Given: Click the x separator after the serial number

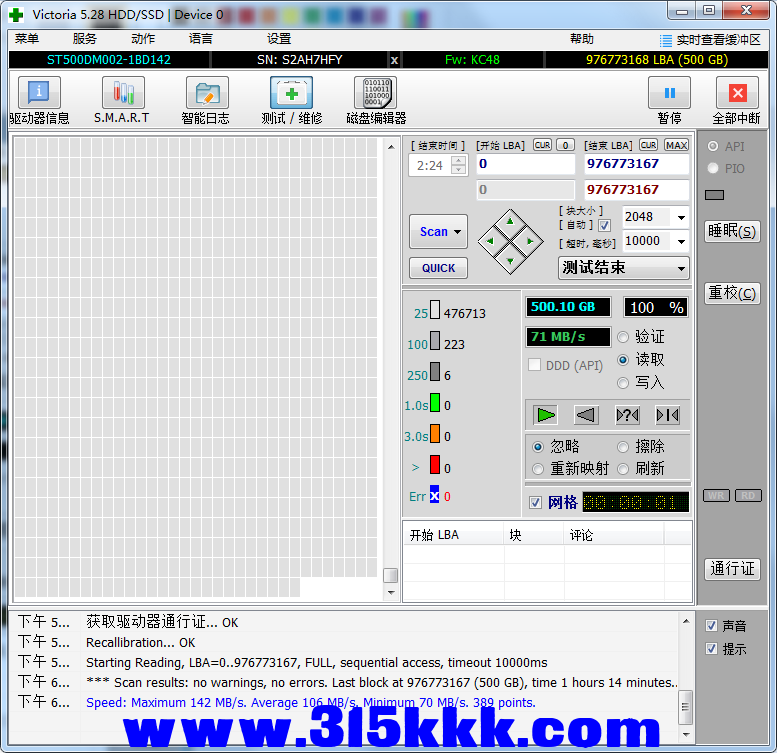Looking at the screenshot, I should click(394, 60).
